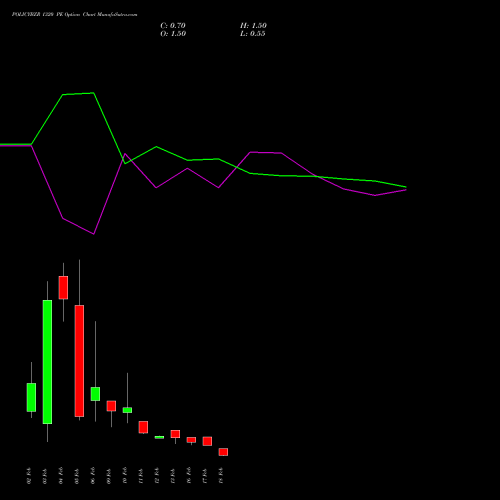This screenshot has width=500, height=500.
Task: Click the last red candle above 18 Feb
Action: click(223, 452)
